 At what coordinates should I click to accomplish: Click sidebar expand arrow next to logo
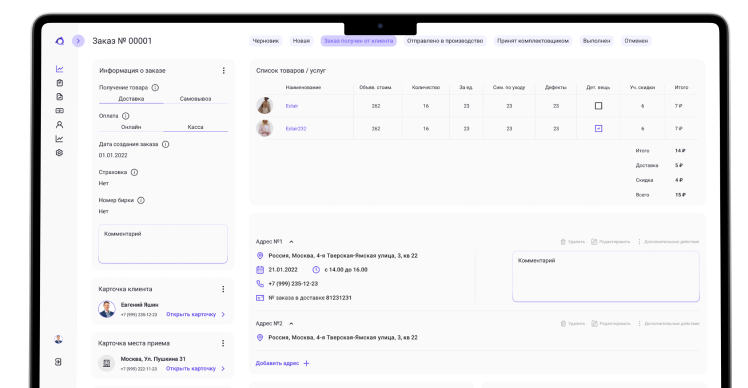tap(78, 41)
